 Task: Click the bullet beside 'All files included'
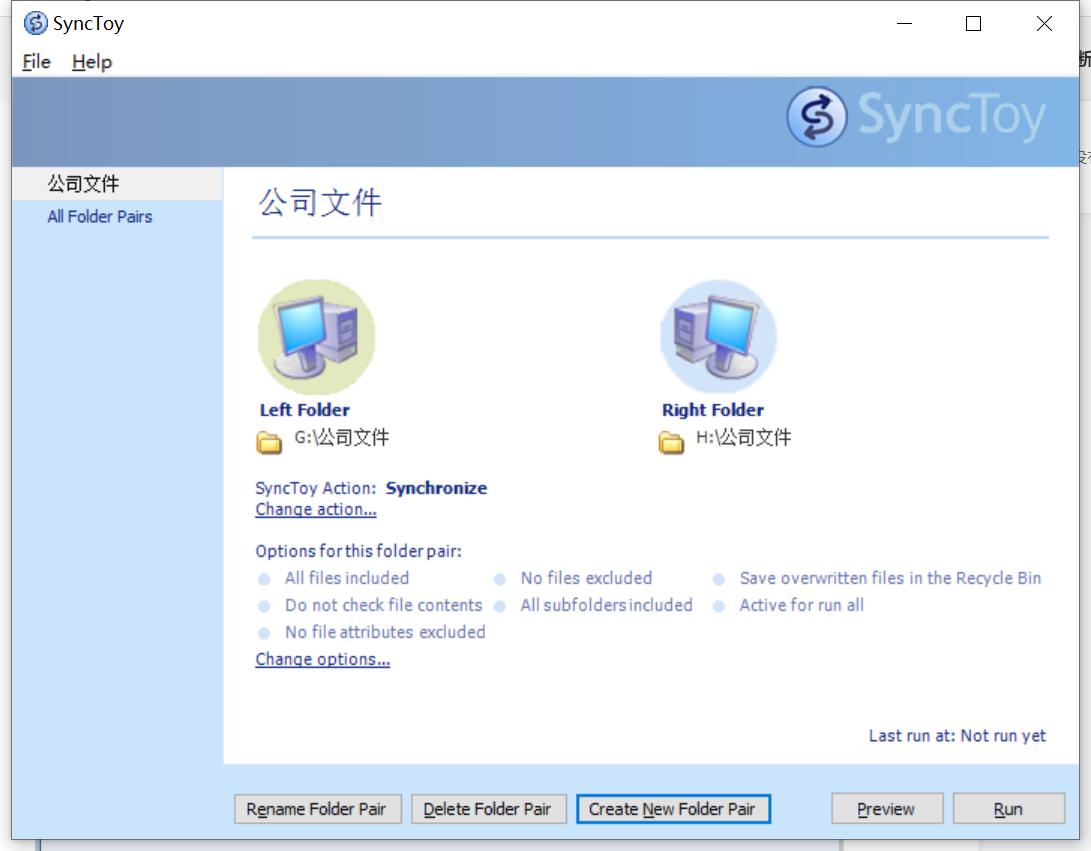tap(263, 578)
